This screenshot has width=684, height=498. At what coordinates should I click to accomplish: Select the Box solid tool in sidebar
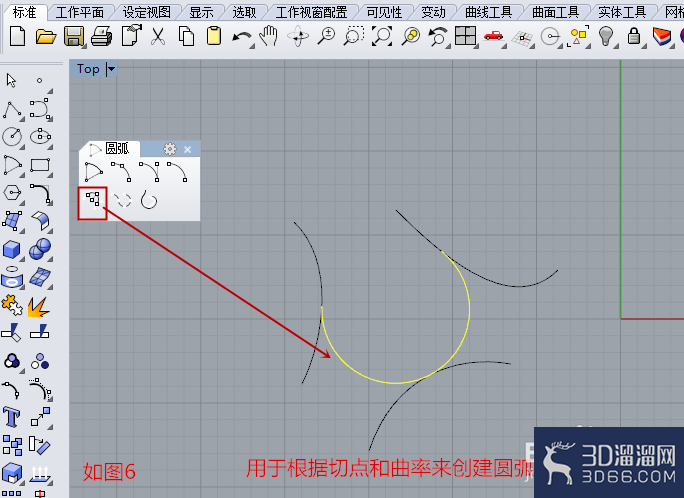point(12,249)
